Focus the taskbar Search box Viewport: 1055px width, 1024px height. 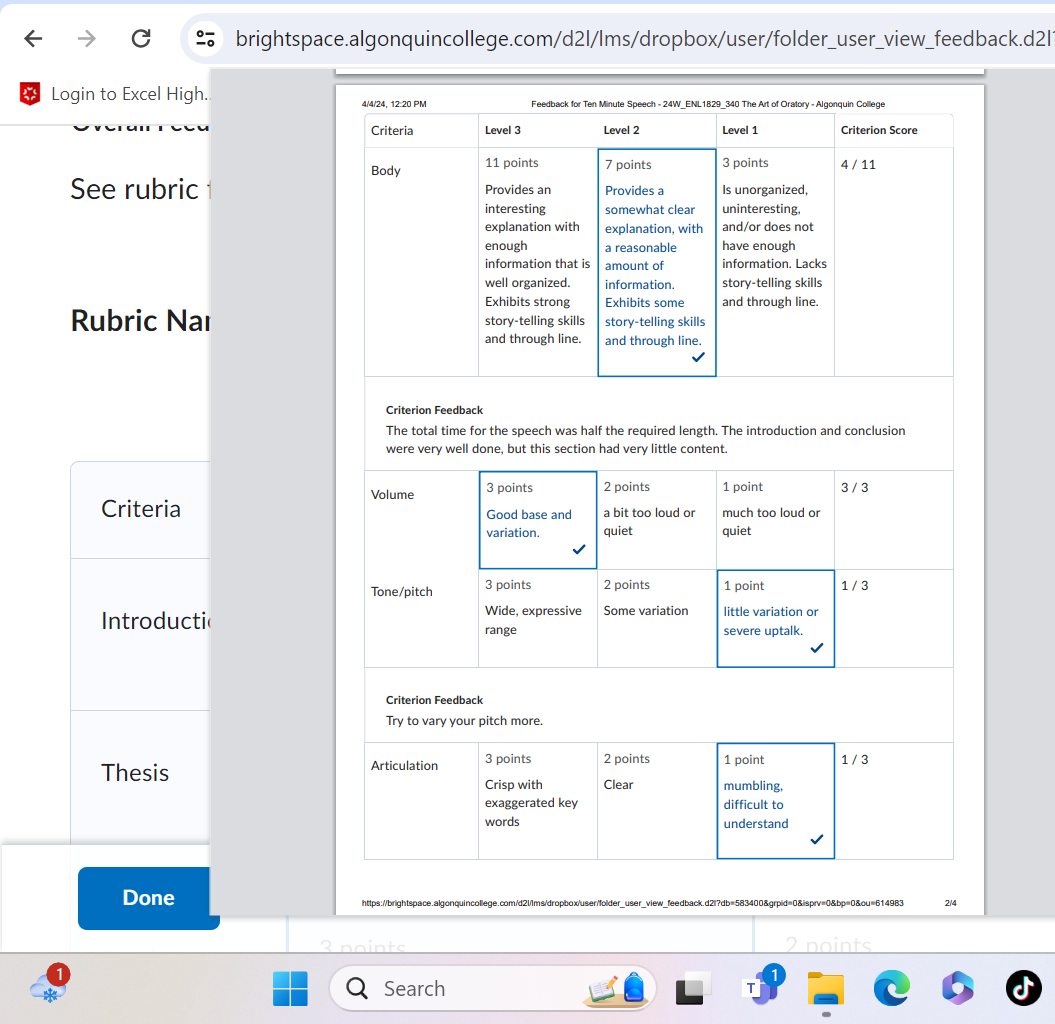[492, 988]
